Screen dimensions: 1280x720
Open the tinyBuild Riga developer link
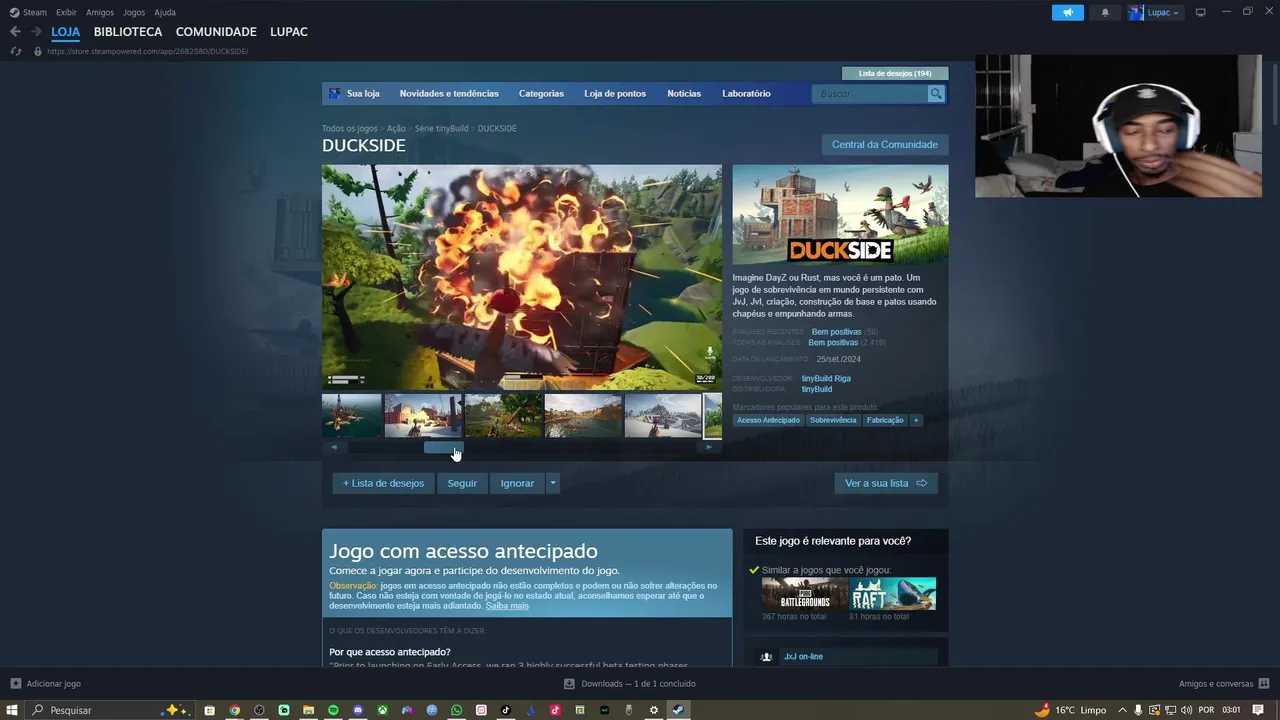click(826, 379)
